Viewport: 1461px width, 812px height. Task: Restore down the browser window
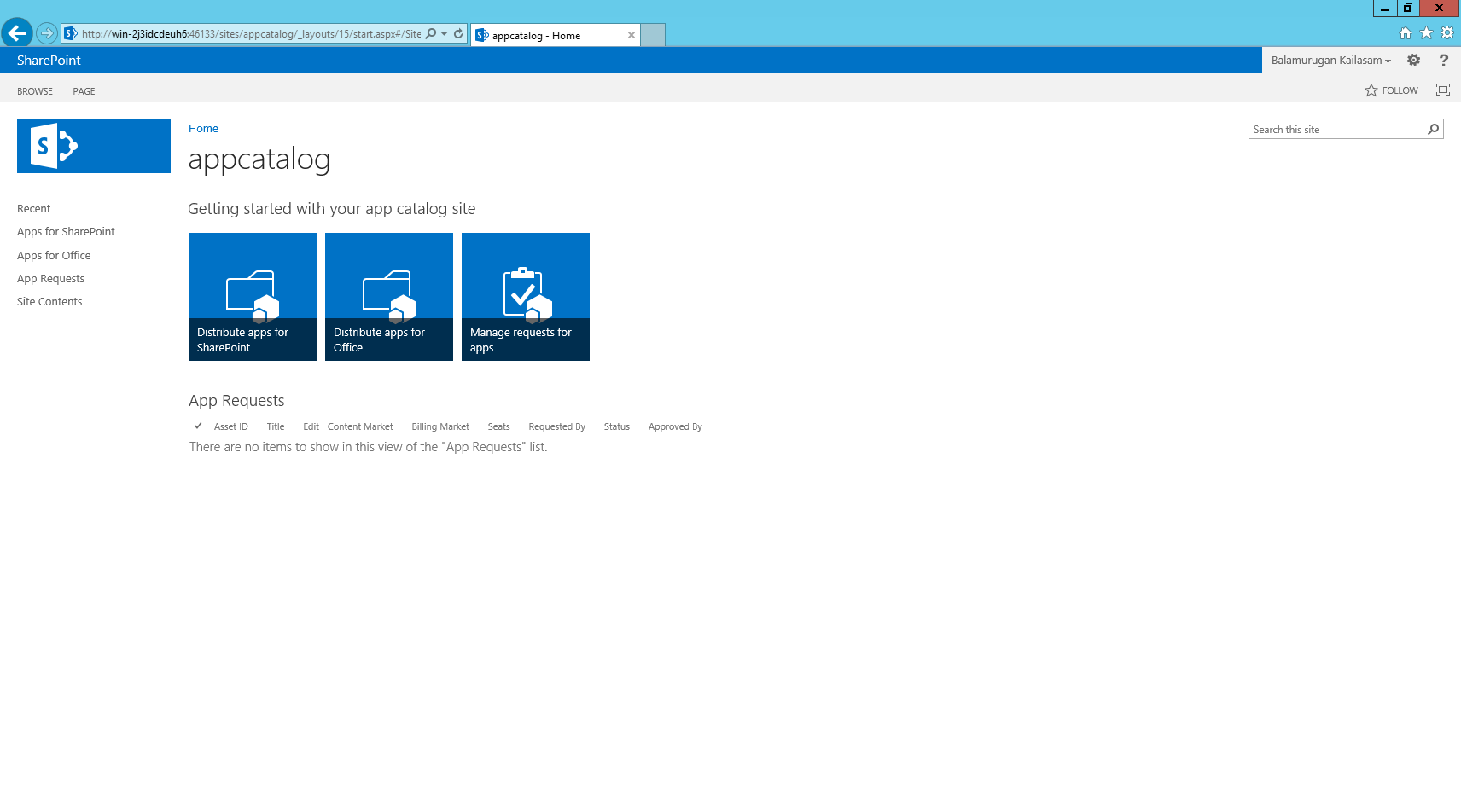point(1408,9)
